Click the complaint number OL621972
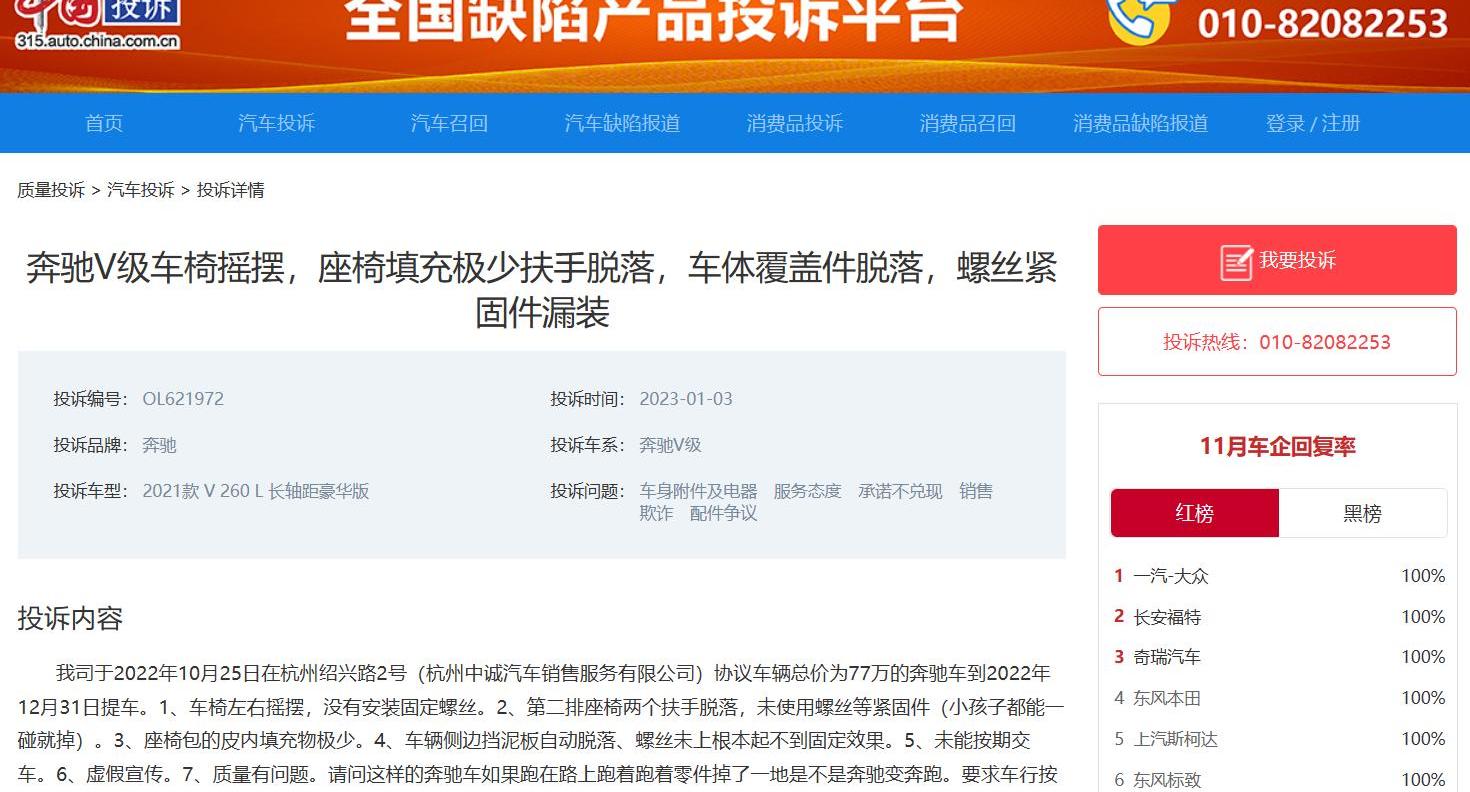The height and width of the screenshot is (792, 1470). pos(183,399)
